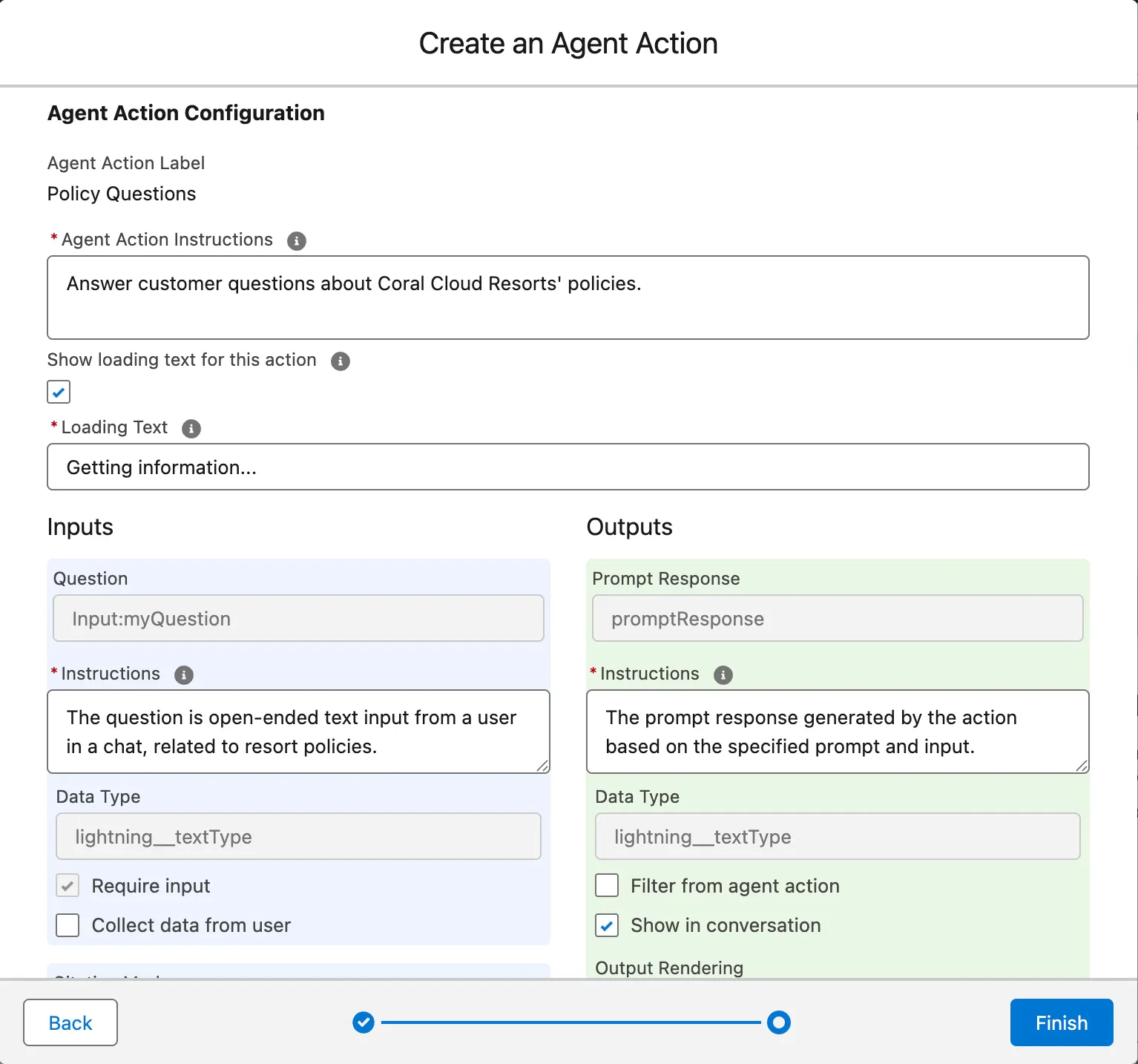Edit the Question input Instructions textarea
The height and width of the screenshot is (1064, 1138).
(x=297, y=732)
